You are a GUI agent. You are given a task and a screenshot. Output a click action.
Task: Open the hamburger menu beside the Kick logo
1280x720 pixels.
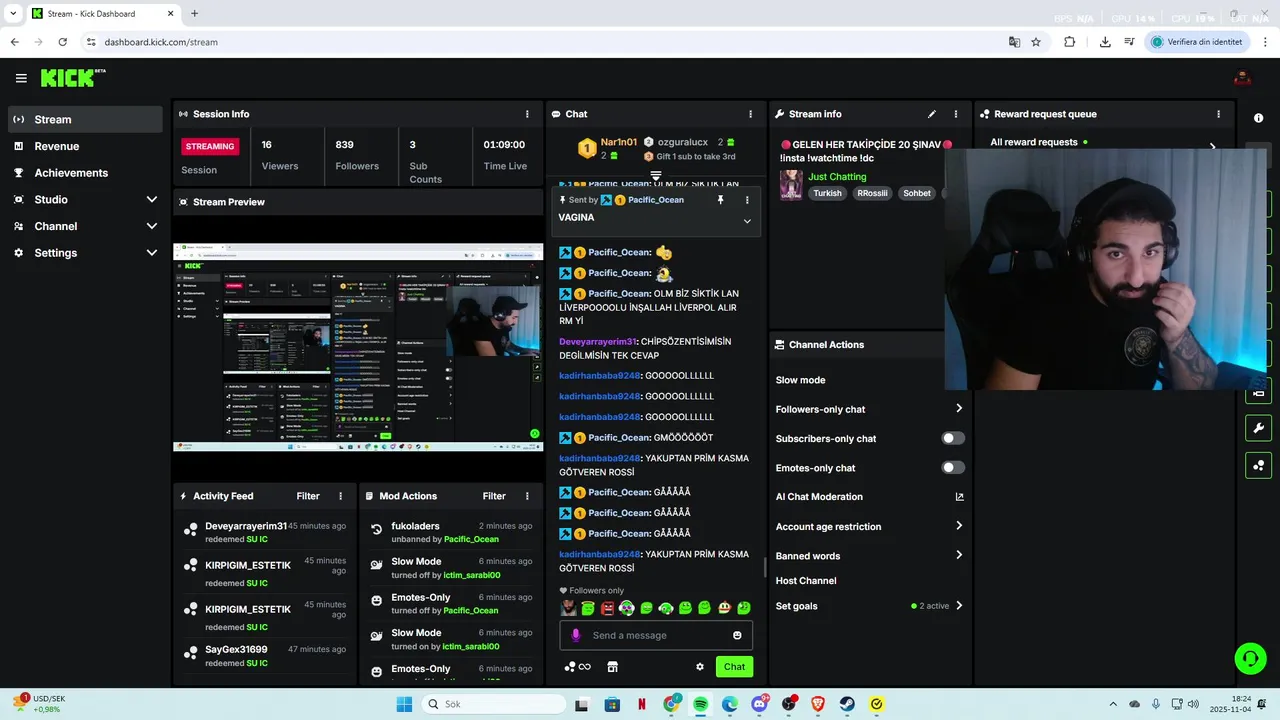21,78
